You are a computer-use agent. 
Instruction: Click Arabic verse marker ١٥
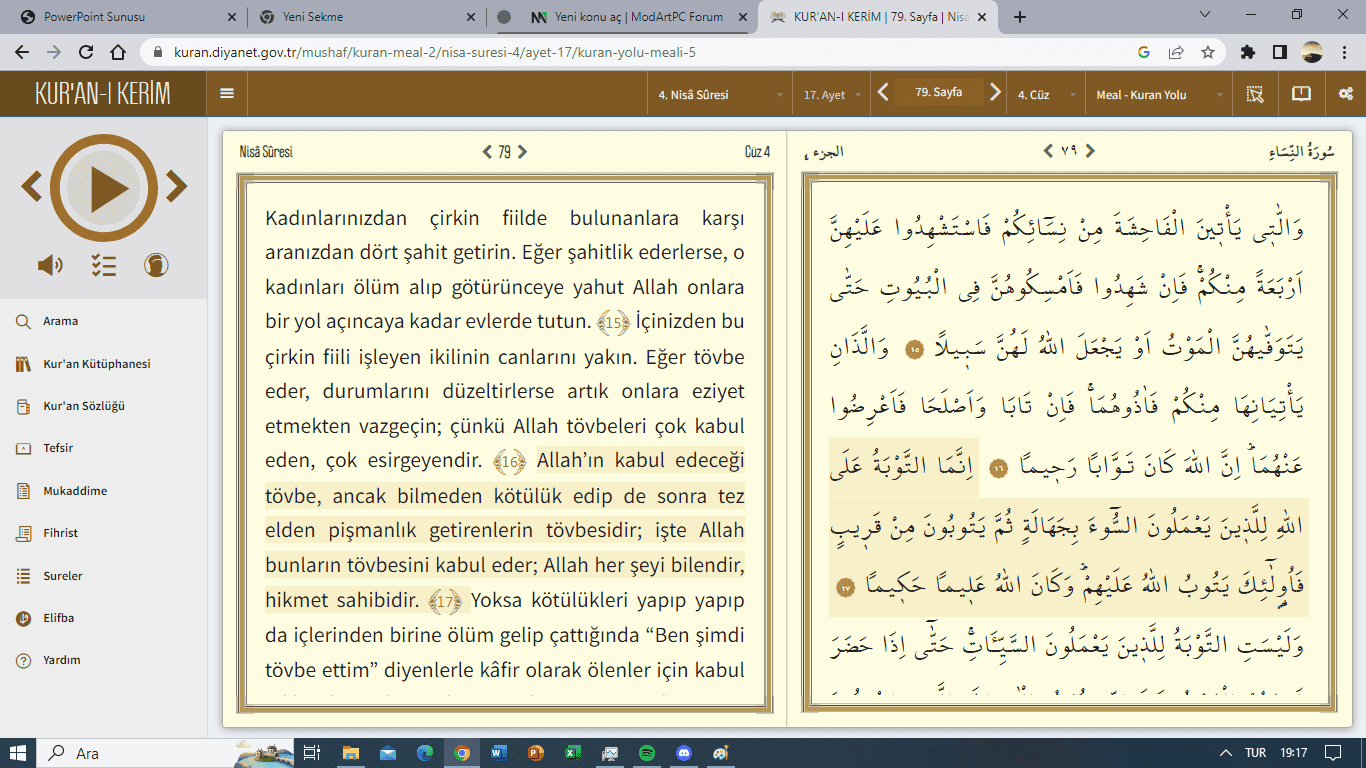913,350
